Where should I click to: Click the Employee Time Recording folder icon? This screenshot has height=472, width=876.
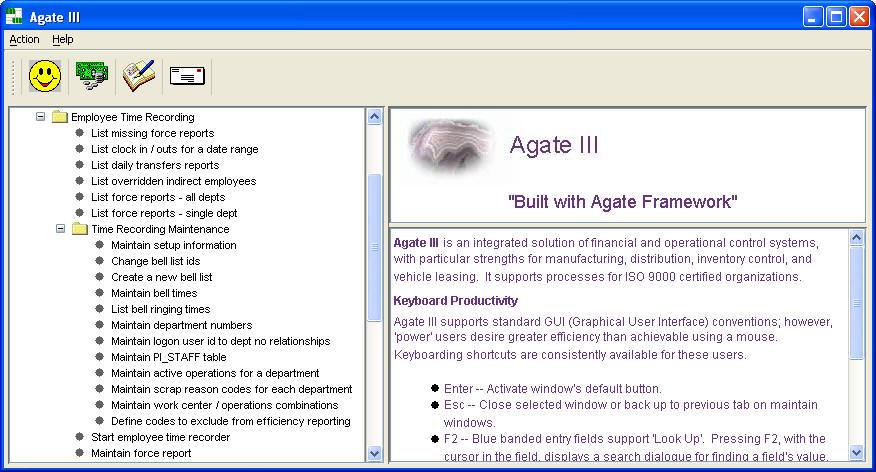pyautogui.click(x=60, y=117)
